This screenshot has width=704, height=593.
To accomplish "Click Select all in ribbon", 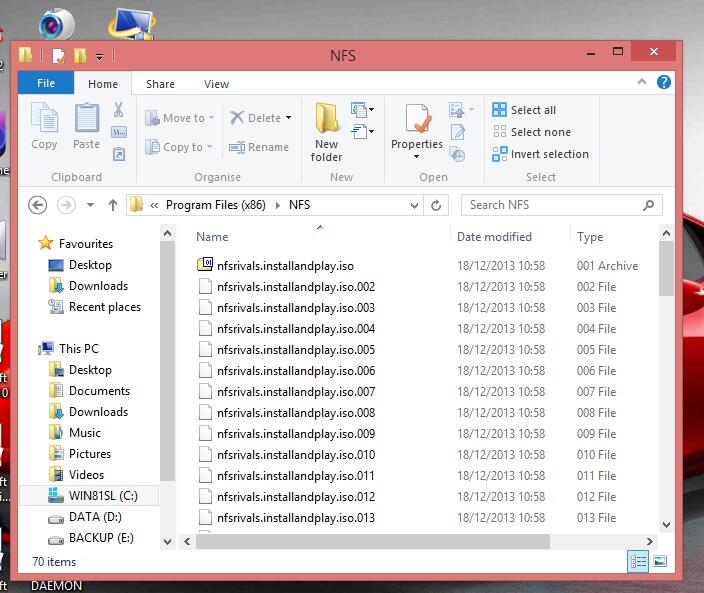I will pyautogui.click(x=524, y=110).
